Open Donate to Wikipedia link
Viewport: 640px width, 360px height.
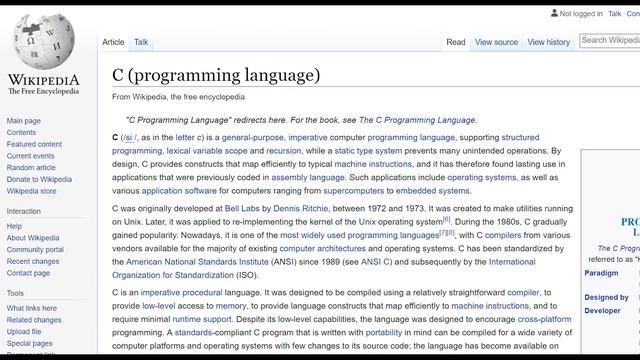(x=39, y=179)
